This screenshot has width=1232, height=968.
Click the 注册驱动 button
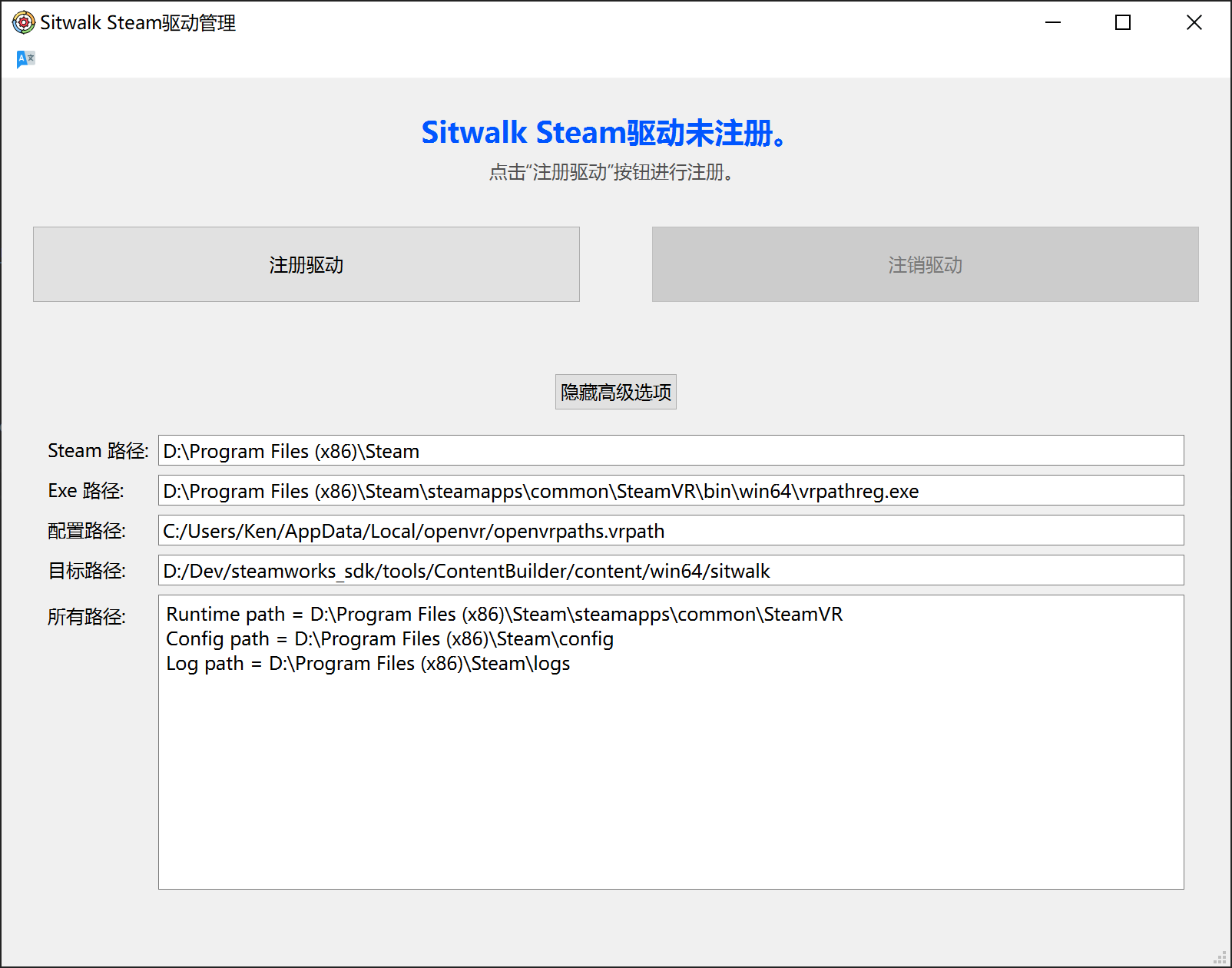306,264
